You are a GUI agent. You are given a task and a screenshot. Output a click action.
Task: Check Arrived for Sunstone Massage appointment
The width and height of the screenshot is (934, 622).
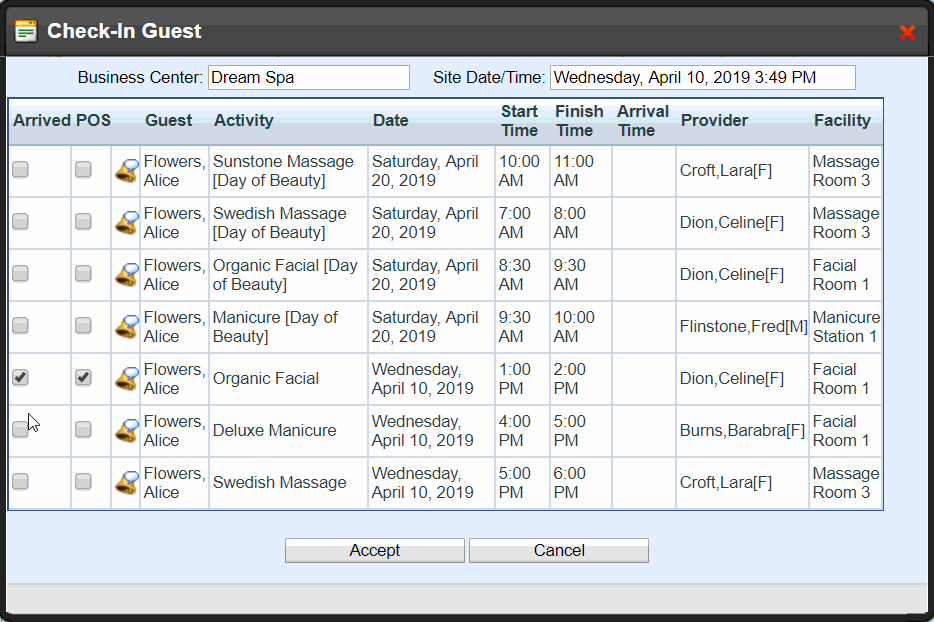[x=20, y=169]
